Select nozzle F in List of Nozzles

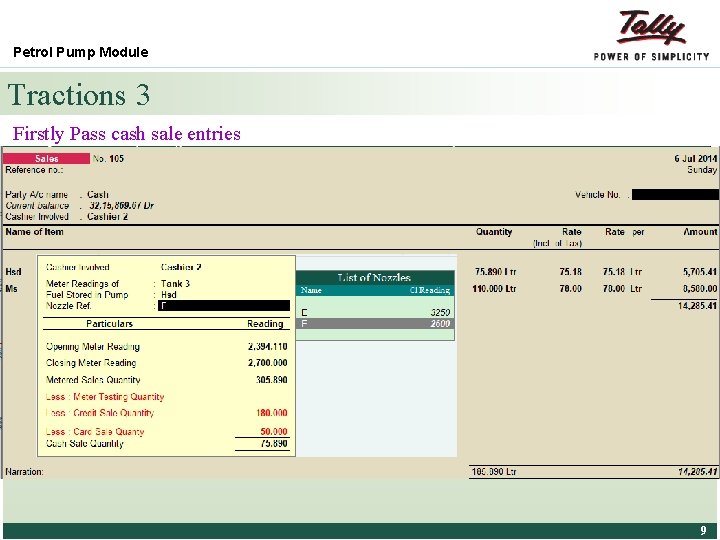pyautogui.click(x=375, y=324)
